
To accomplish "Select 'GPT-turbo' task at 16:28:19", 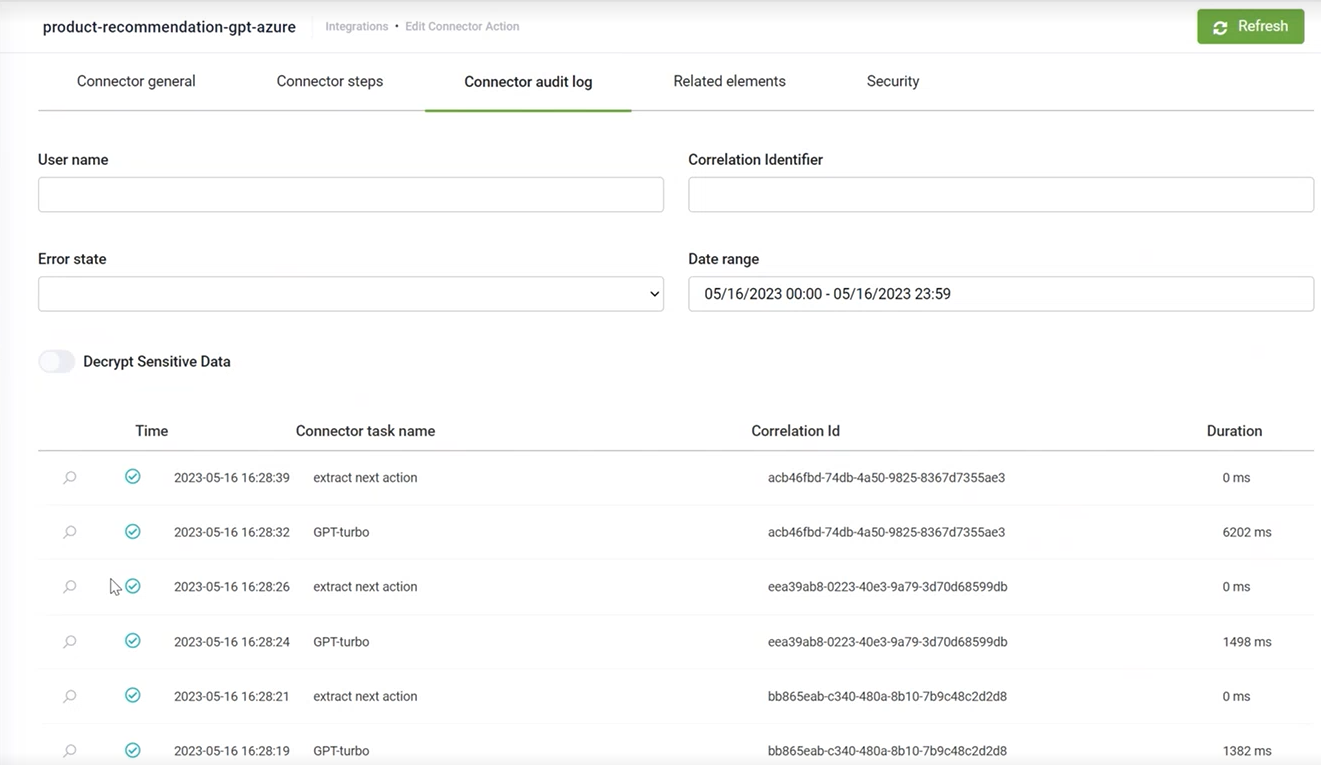I will click(x=341, y=751).
